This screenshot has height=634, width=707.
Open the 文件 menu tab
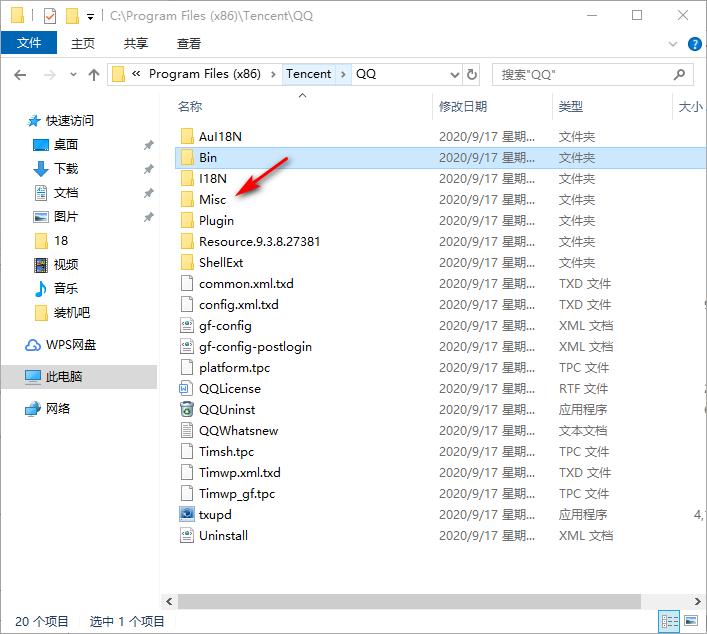(x=29, y=43)
